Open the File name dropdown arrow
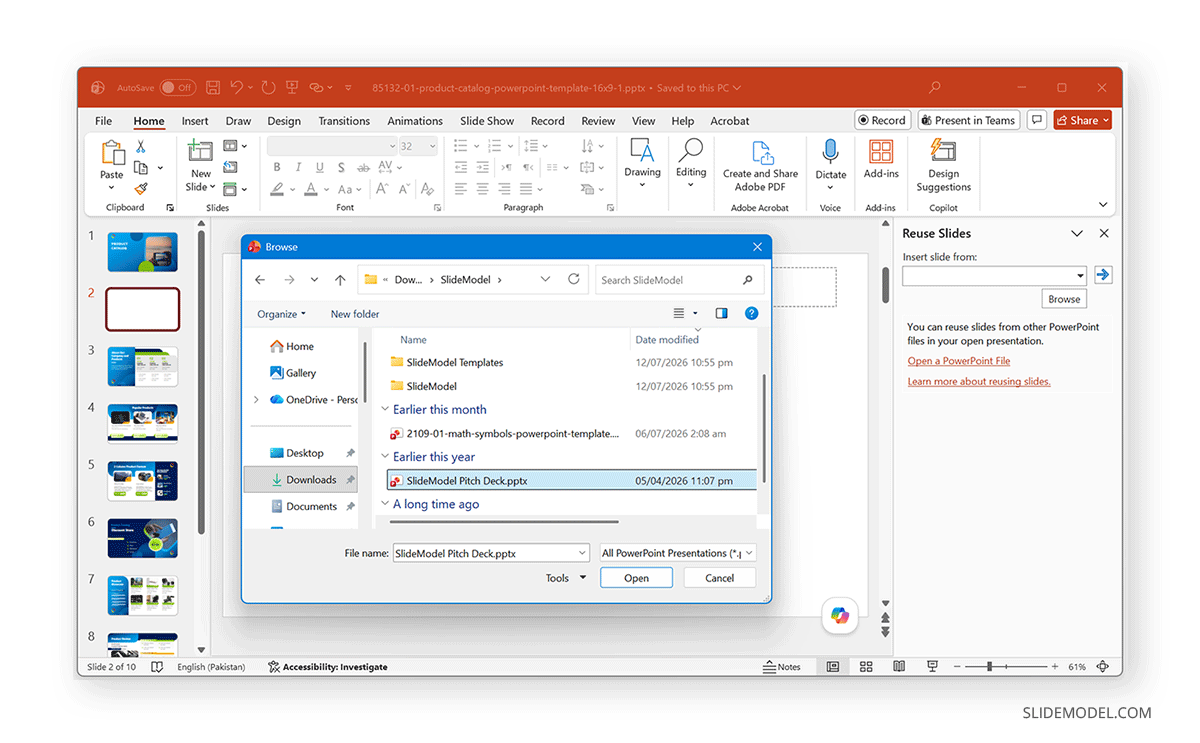The height and width of the screenshot is (743, 1200). [582, 553]
